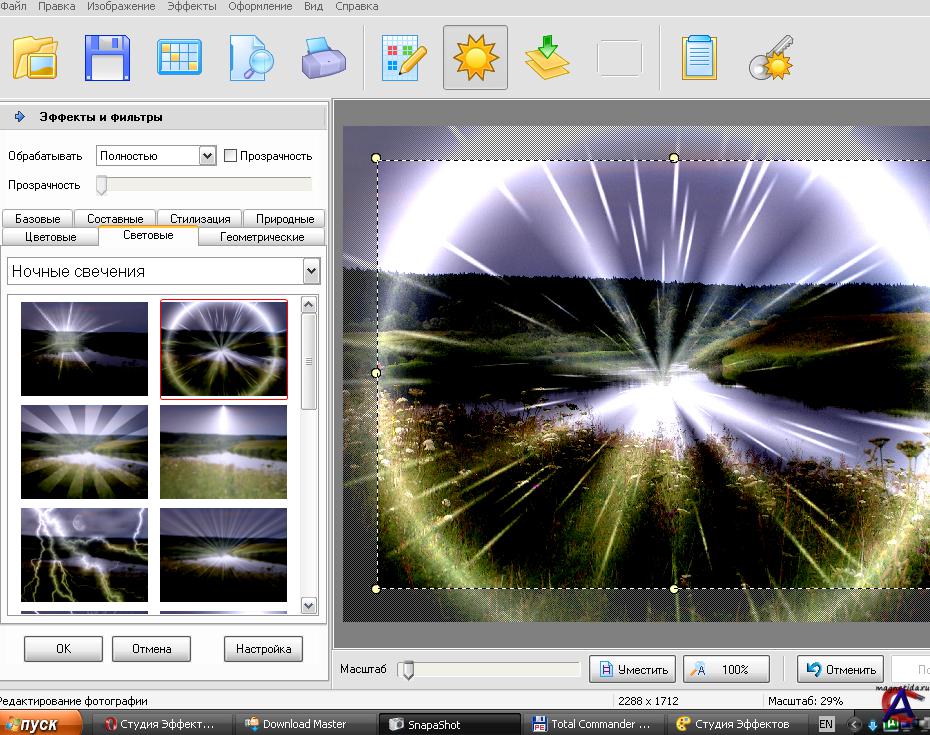Image resolution: width=930 pixels, height=735 pixels.
Task: Click the floppy disk save icon
Action: click(107, 57)
